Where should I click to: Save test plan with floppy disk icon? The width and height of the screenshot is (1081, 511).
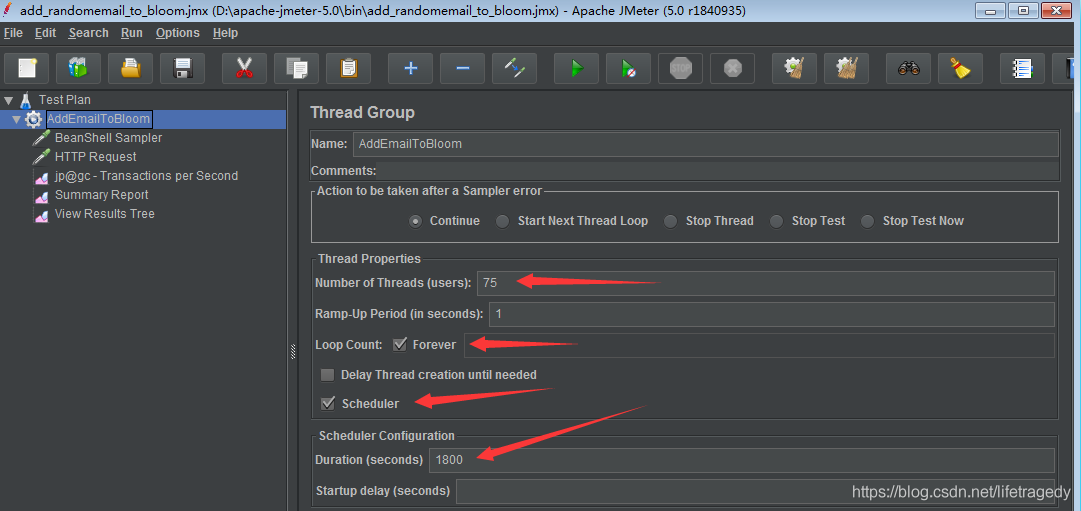(x=182, y=68)
